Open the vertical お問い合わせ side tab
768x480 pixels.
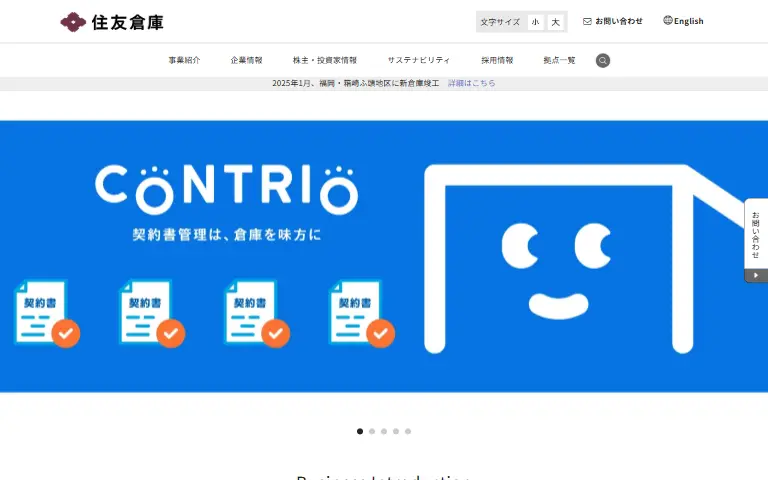756,235
